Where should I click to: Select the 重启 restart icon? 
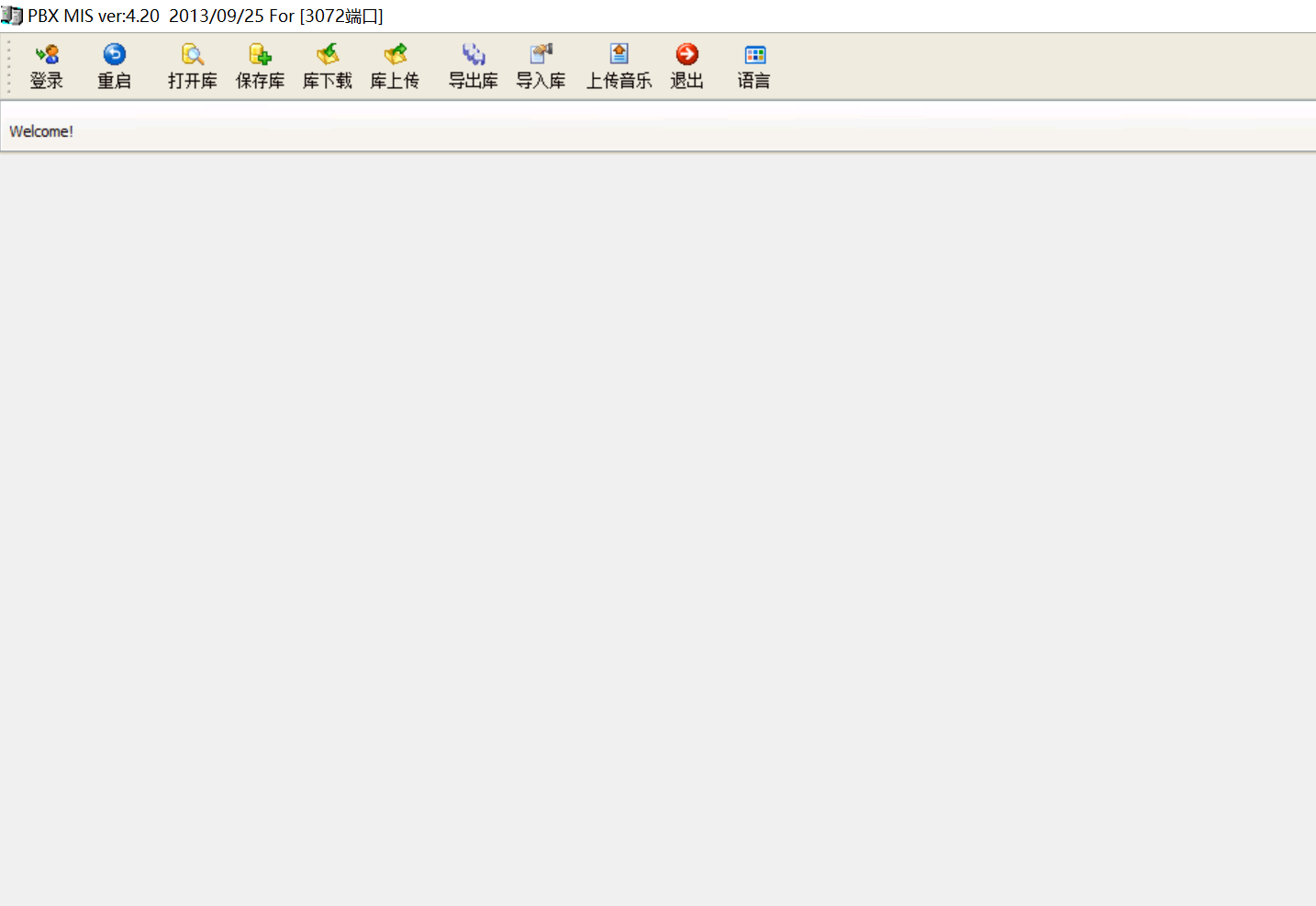[x=114, y=67]
